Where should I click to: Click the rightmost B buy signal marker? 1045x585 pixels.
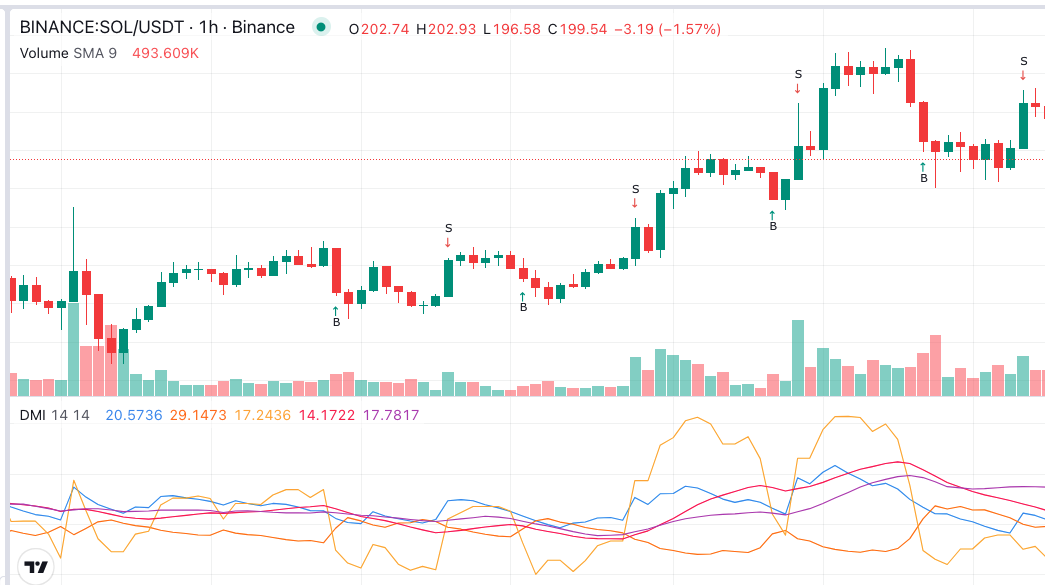pos(924,173)
